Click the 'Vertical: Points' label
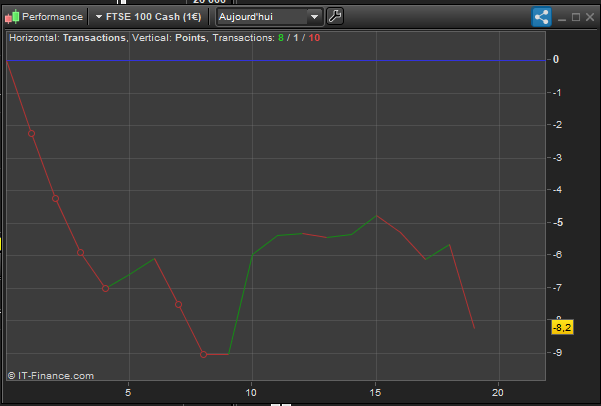The width and height of the screenshot is (601, 406). click(169, 38)
